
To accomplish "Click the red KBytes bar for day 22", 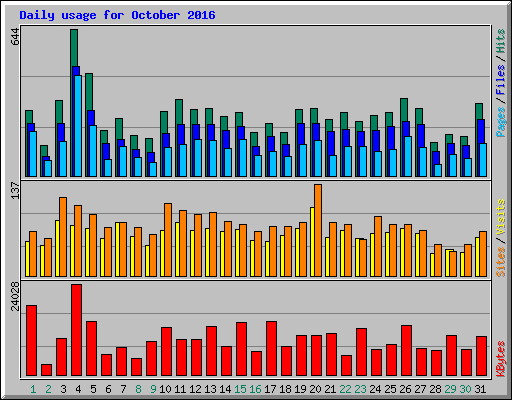I will pos(346,366).
